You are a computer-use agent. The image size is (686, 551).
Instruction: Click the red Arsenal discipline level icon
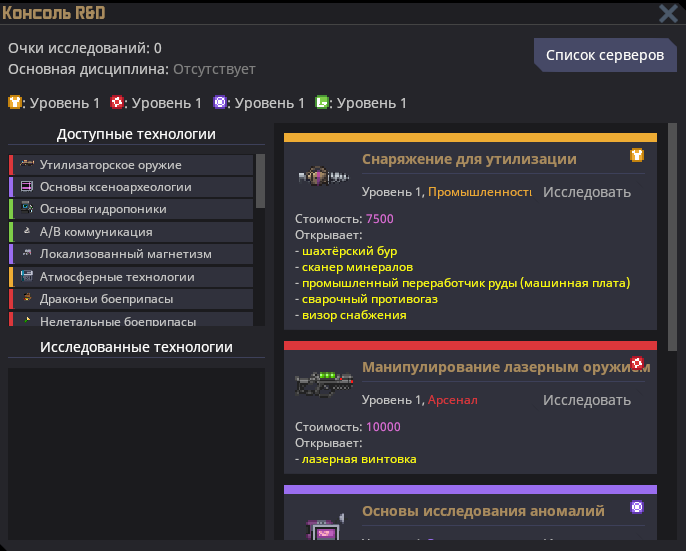(117, 103)
